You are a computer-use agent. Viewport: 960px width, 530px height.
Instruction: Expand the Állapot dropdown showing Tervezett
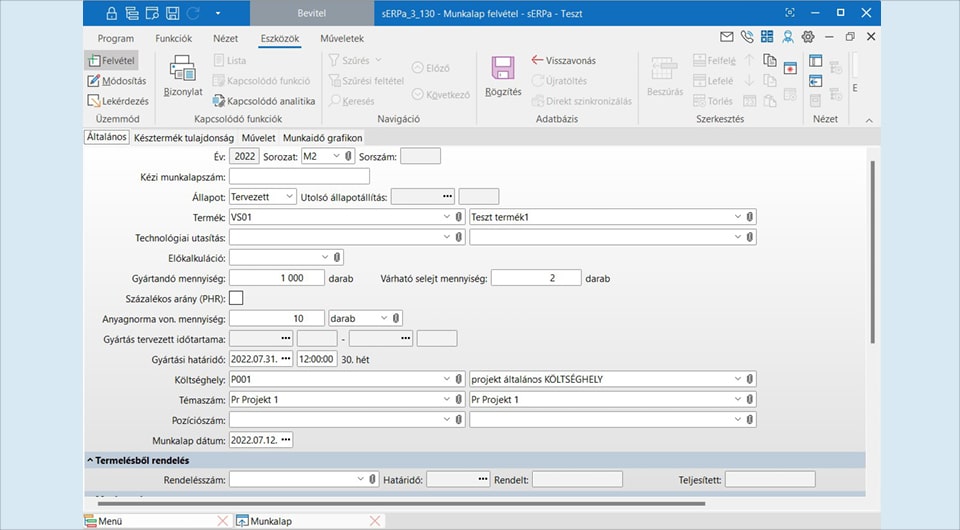click(289, 196)
